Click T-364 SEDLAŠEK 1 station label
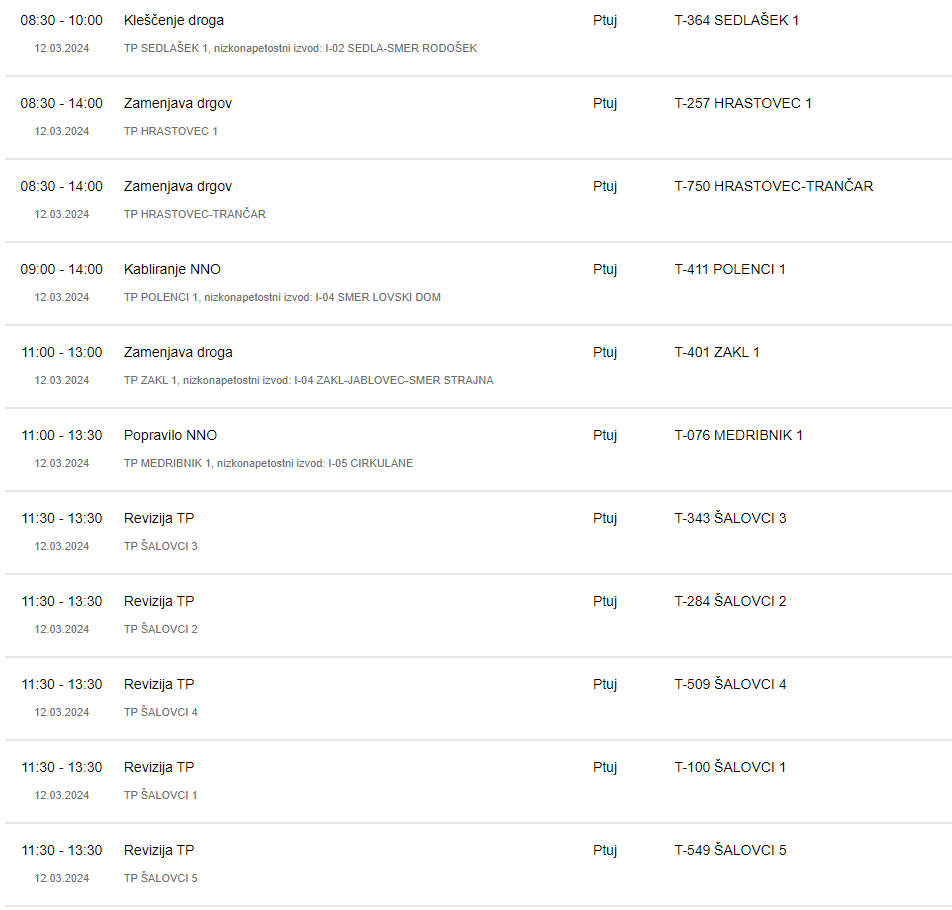Screen dimensions: 952x910 tap(736, 20)
